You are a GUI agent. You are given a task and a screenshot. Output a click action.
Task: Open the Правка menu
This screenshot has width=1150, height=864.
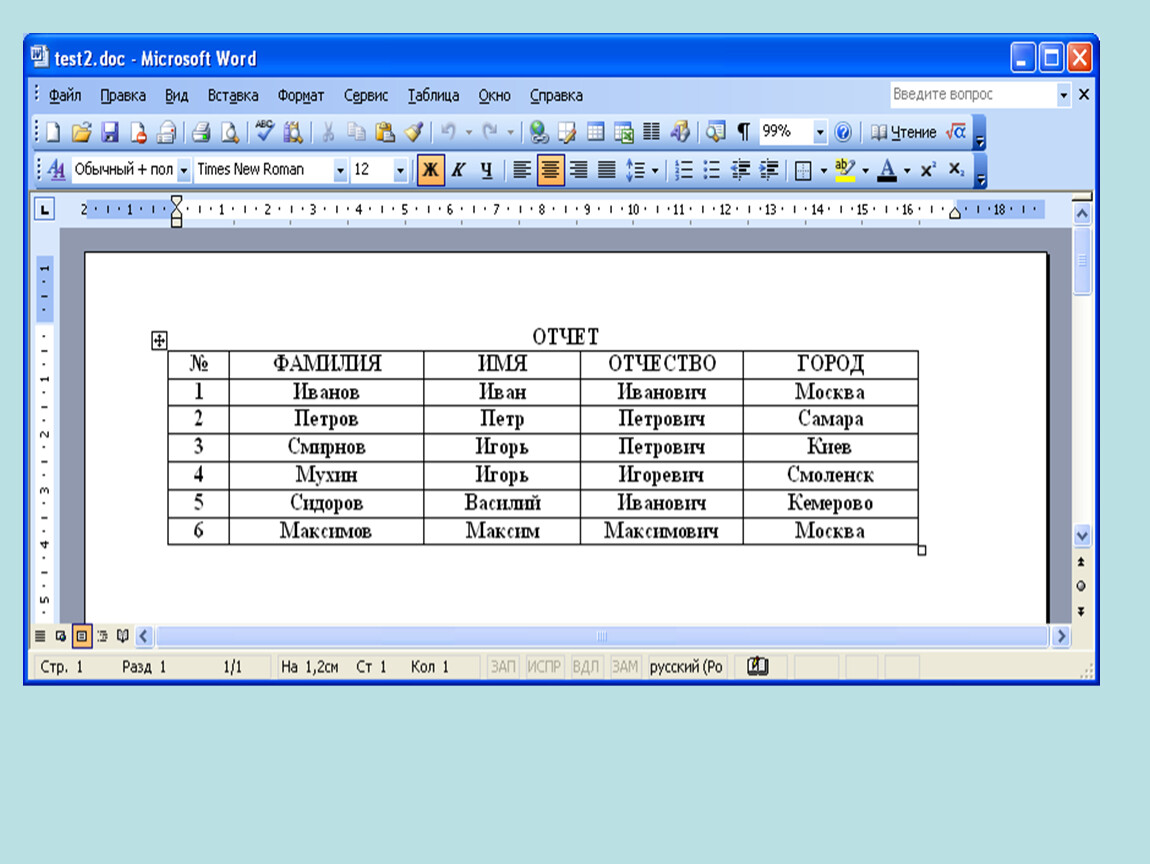(122, 95)
